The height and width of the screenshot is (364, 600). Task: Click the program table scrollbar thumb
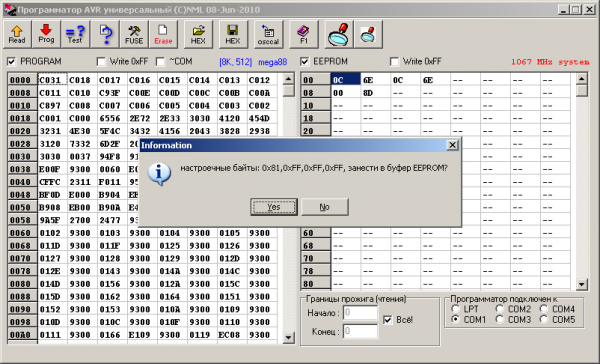pos(288,90)
